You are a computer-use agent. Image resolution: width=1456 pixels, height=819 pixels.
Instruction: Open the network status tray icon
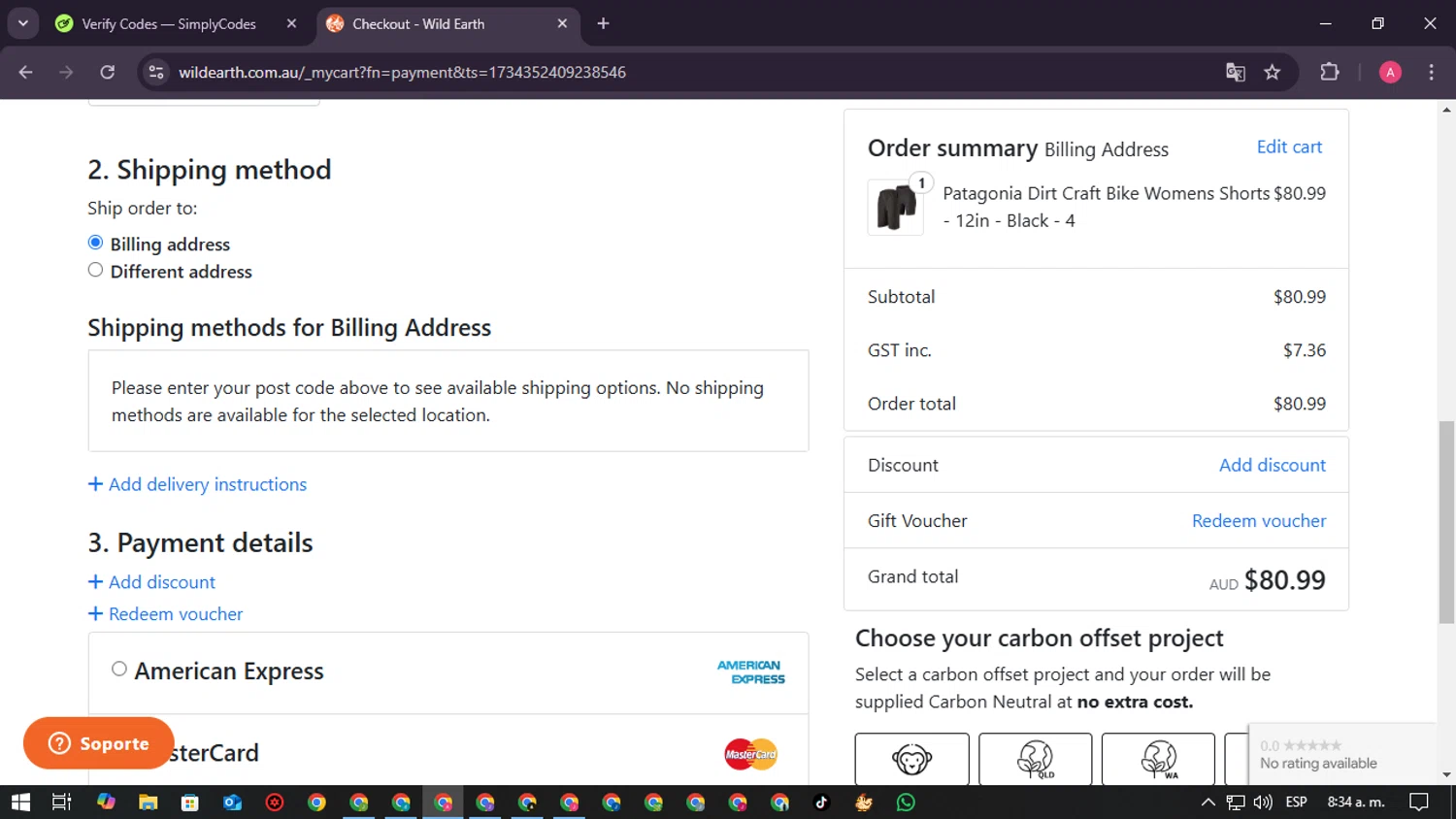[x=1236, y=803]
